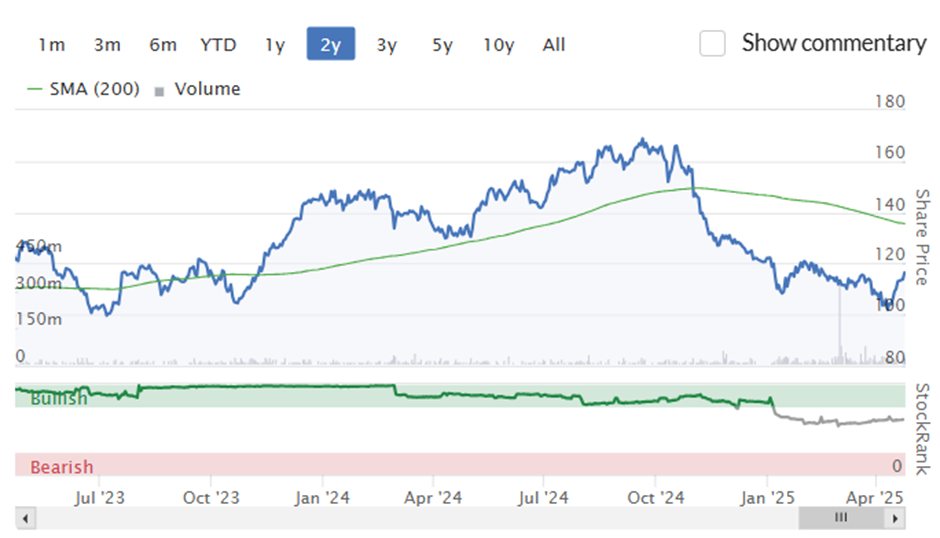Viewport: 940px width, 538px height.
Task: Click the StockRank axis title
Action: coord(922,429)
